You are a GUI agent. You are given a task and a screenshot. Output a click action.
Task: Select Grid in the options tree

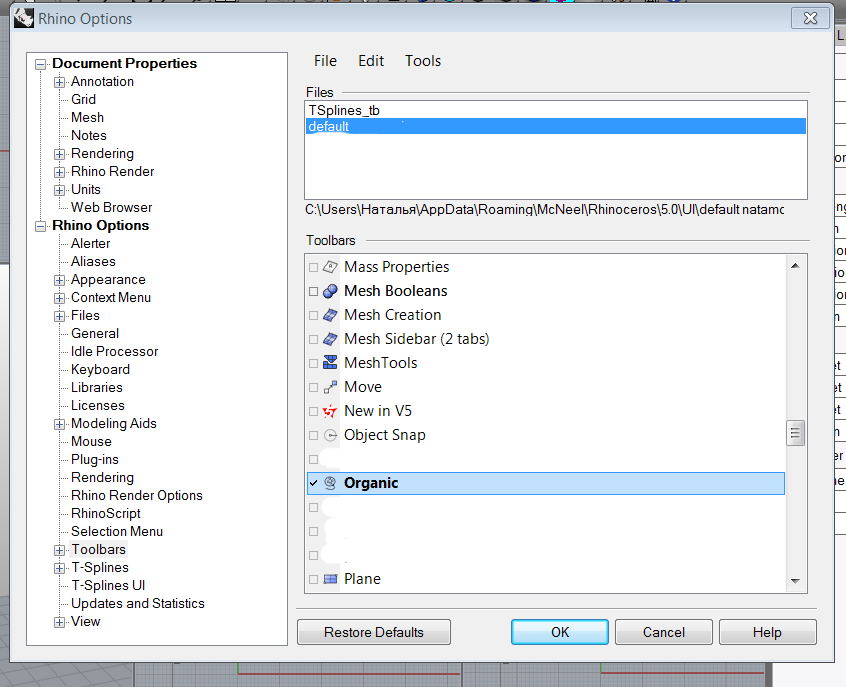84,100
